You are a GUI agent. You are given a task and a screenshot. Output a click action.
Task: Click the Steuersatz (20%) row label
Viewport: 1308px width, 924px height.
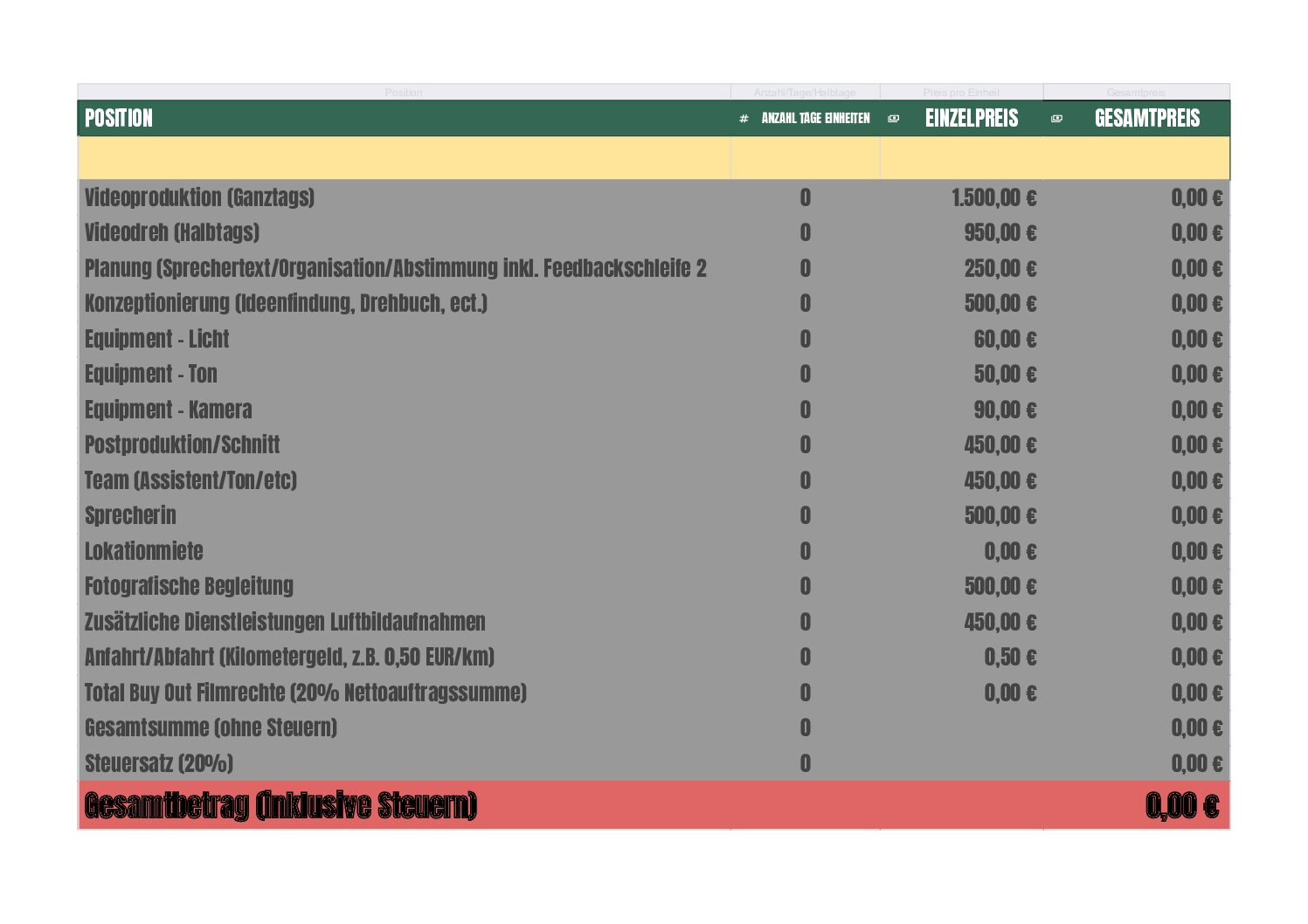[x=158, y=763]
